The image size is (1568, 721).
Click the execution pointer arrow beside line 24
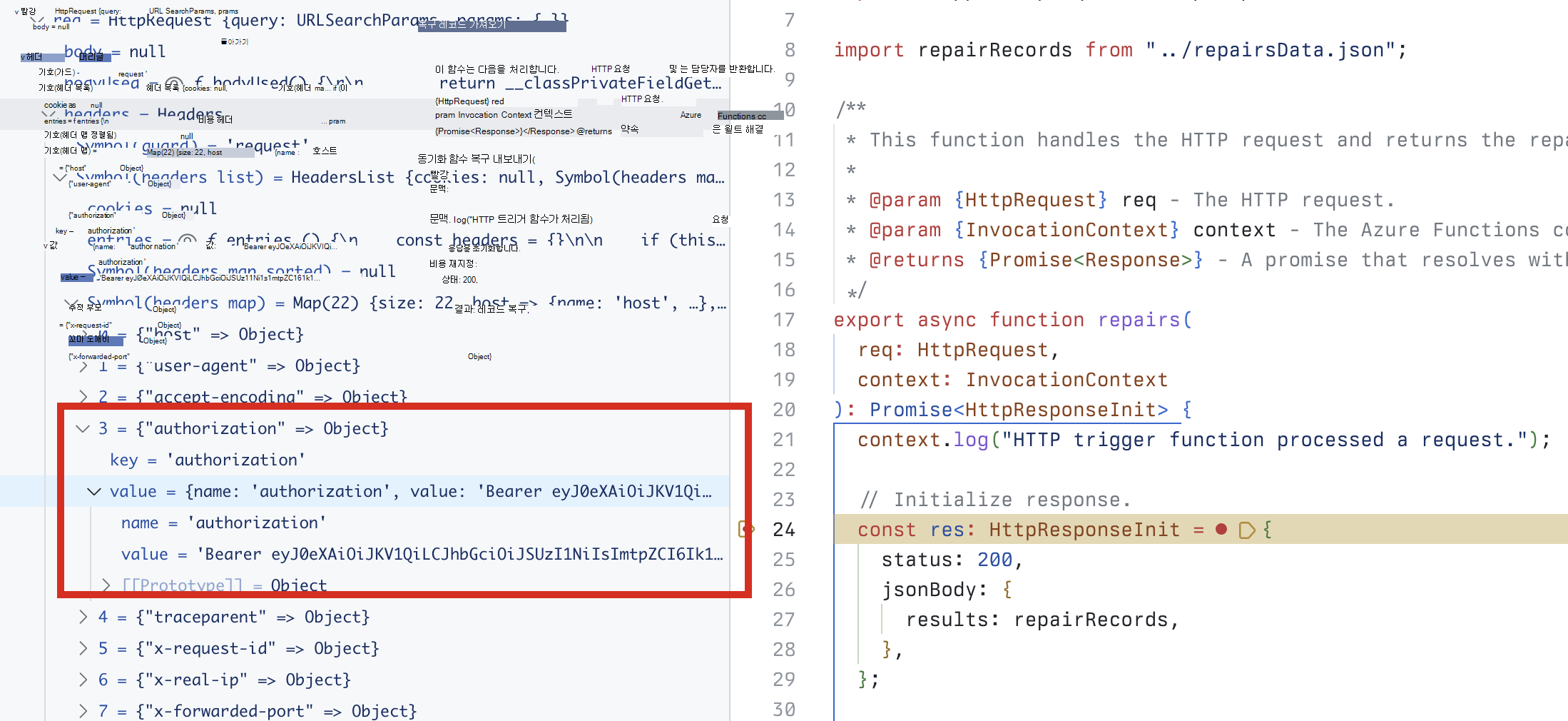pos(746,529)
